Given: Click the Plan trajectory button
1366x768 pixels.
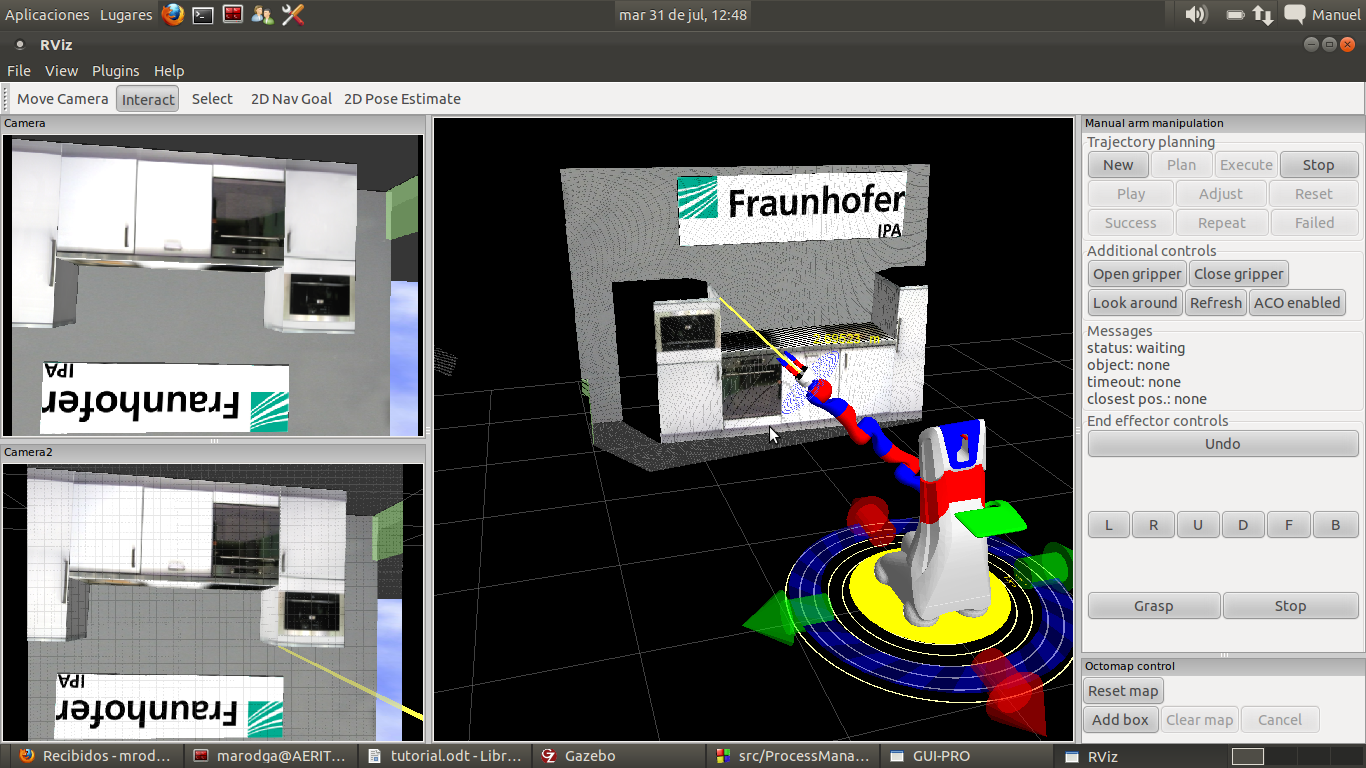Looking at the screenshot, I should (1182, 165).
